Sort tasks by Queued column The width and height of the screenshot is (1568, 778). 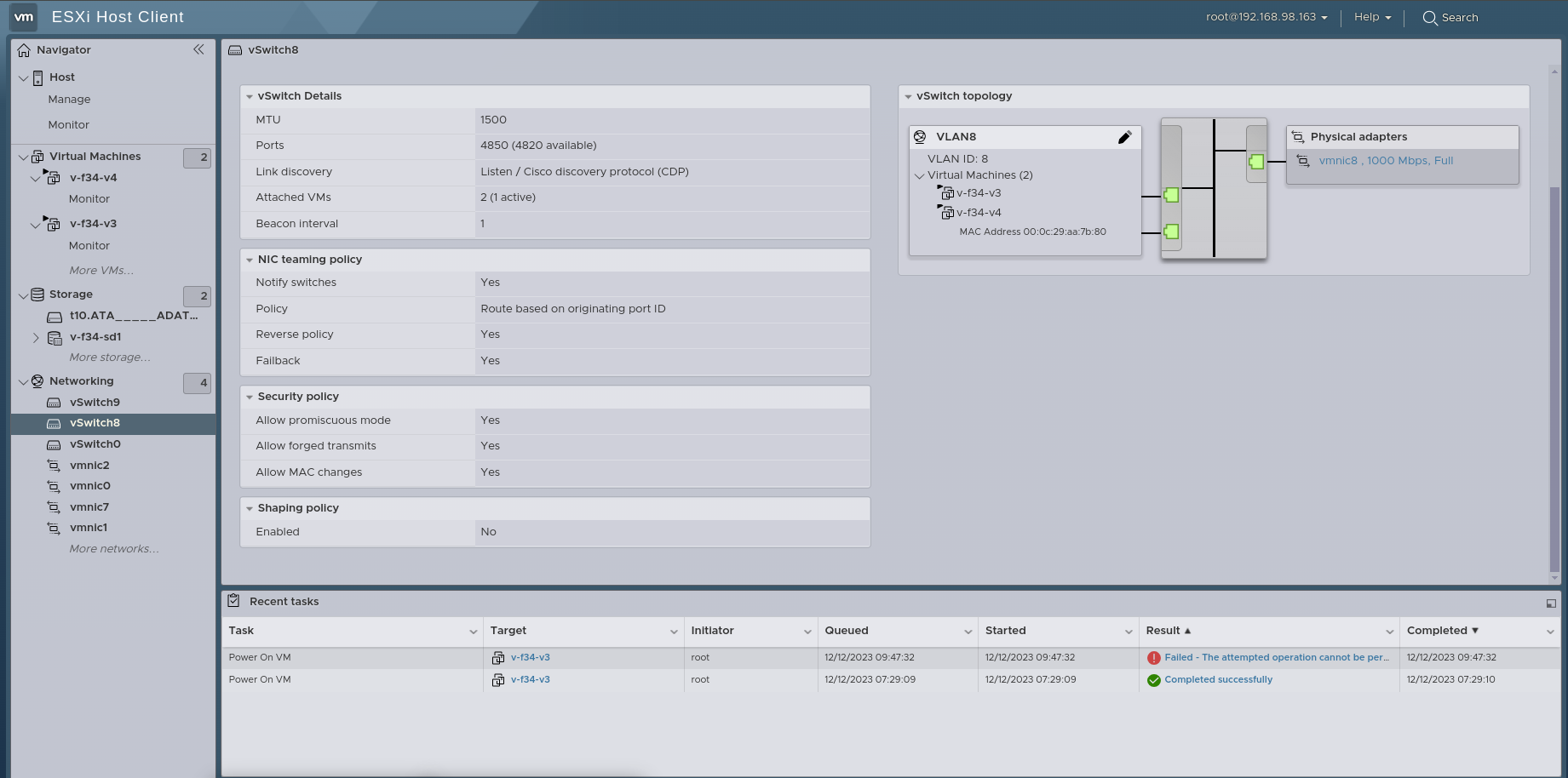pos(847,631)
